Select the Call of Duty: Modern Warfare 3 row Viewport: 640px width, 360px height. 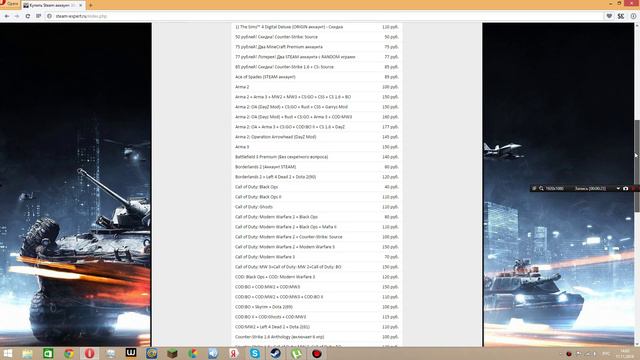click(317, 257)
